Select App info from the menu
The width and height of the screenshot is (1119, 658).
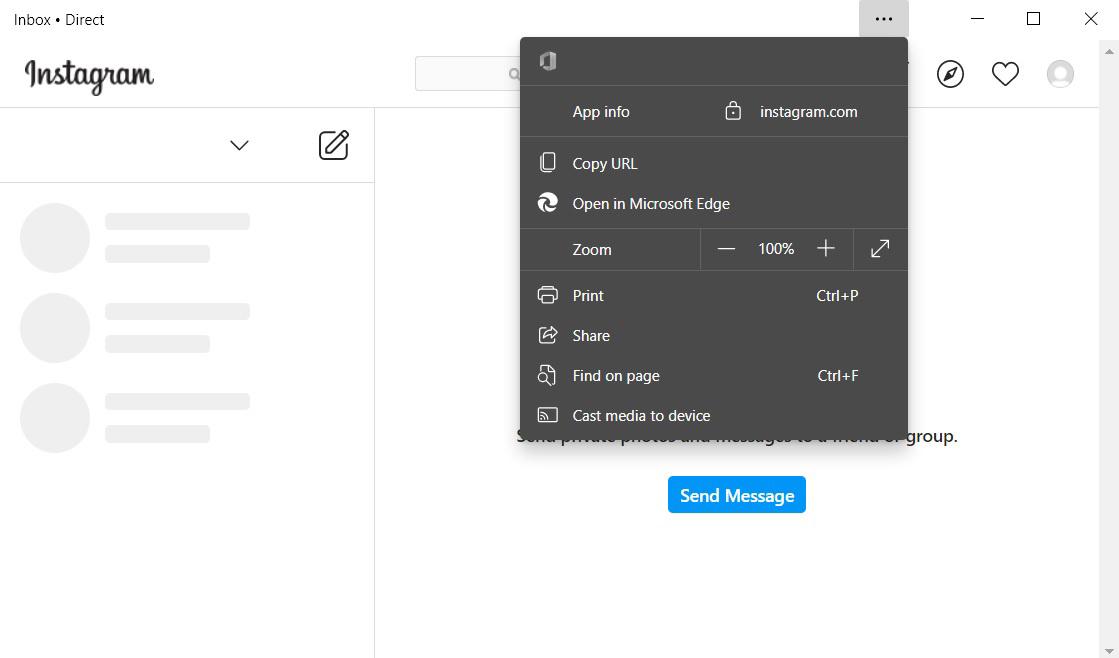tap(600, 111)
